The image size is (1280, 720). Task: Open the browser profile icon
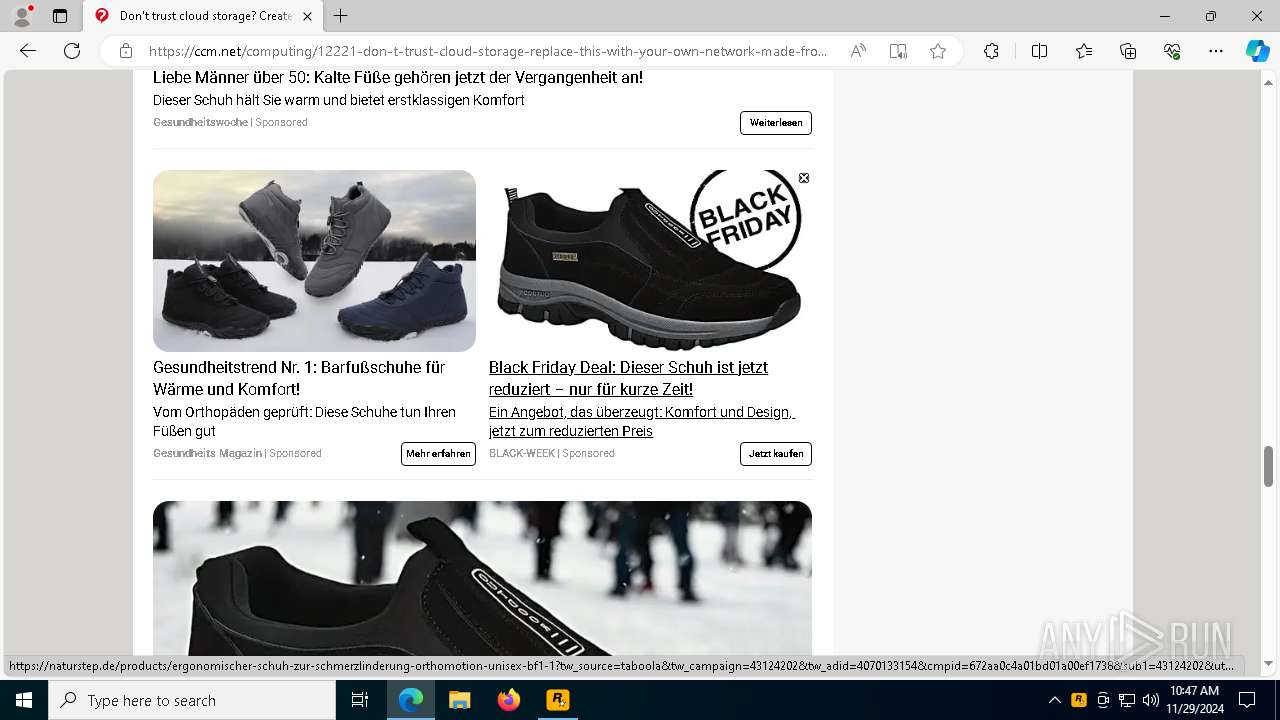pyautogui.click(x=22, y=16)
